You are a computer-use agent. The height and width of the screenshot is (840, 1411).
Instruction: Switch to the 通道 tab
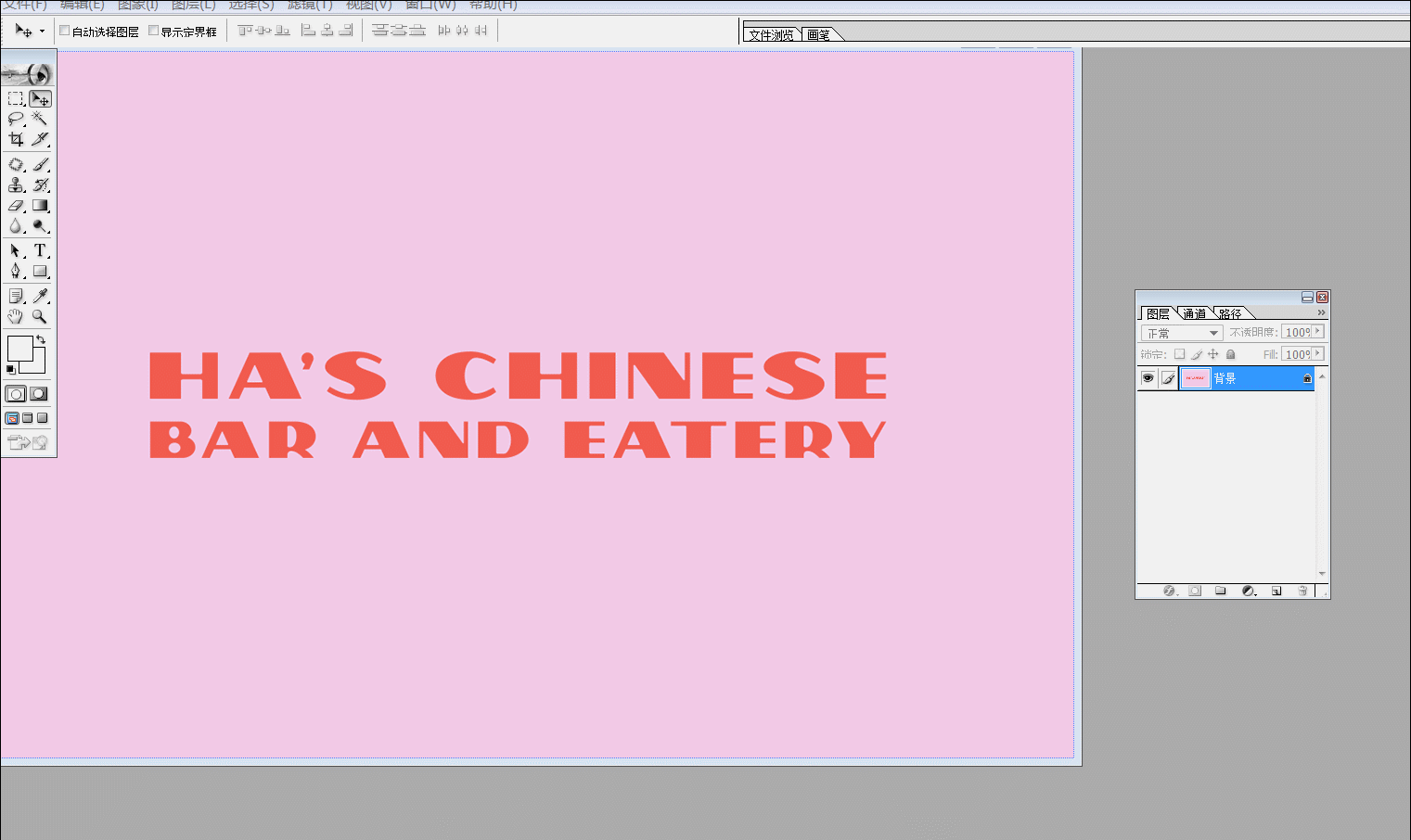coord(1195,313)
